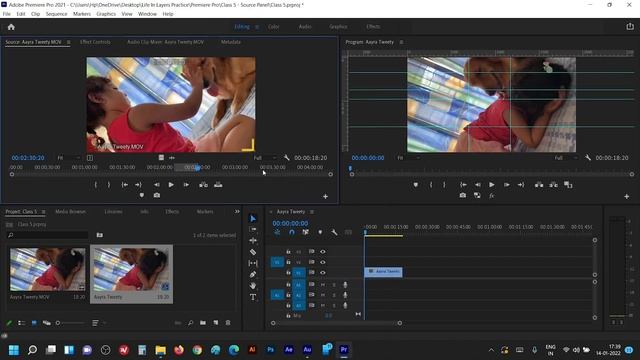Expand hidden Project panel tabs chevron
Screen dimensions: 640x360
(237, 211)
